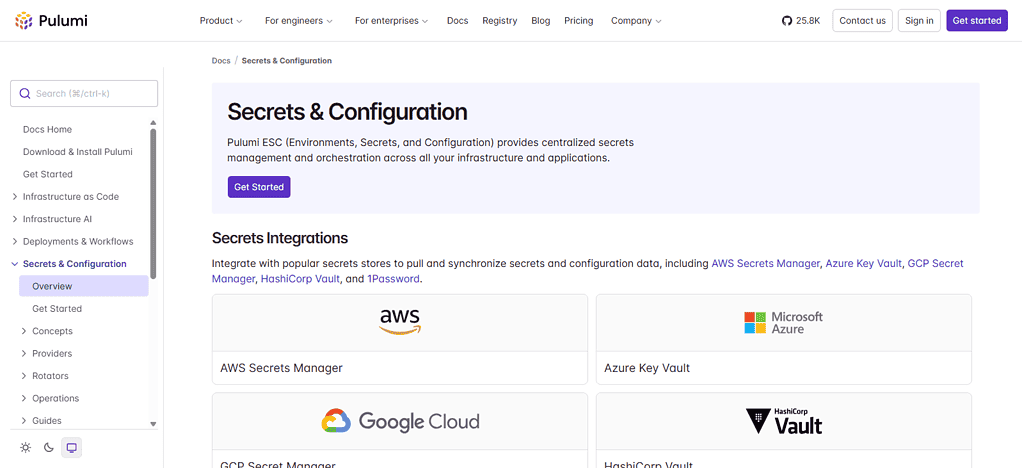
Task: Click the Microsoft Azure logo card image
Action: pyautogui.click(x=783, y=323)
